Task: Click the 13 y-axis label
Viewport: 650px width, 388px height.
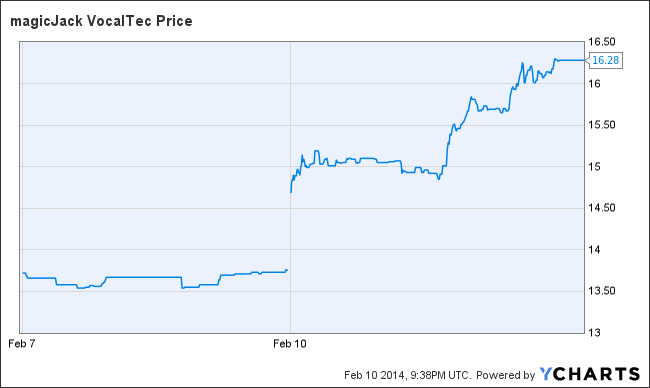Action: pos(594,332)
